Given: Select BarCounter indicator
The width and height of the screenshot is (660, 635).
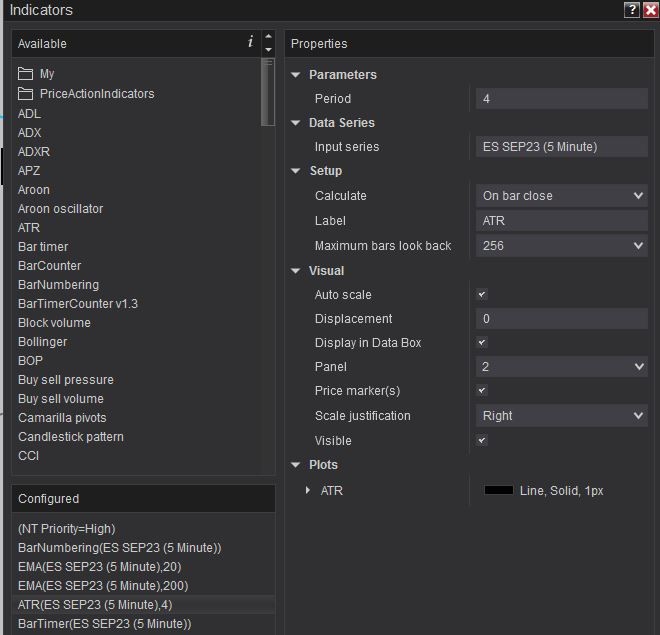Looking at the screenshot, I should [x=50, y=266].
